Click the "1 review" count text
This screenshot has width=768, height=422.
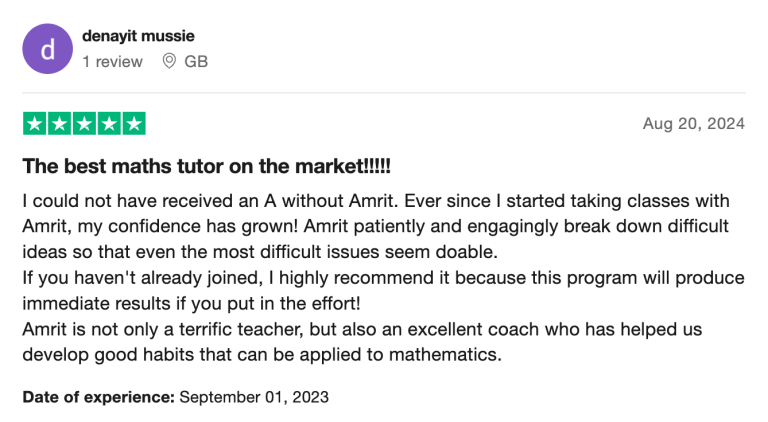tap(112, 62)
